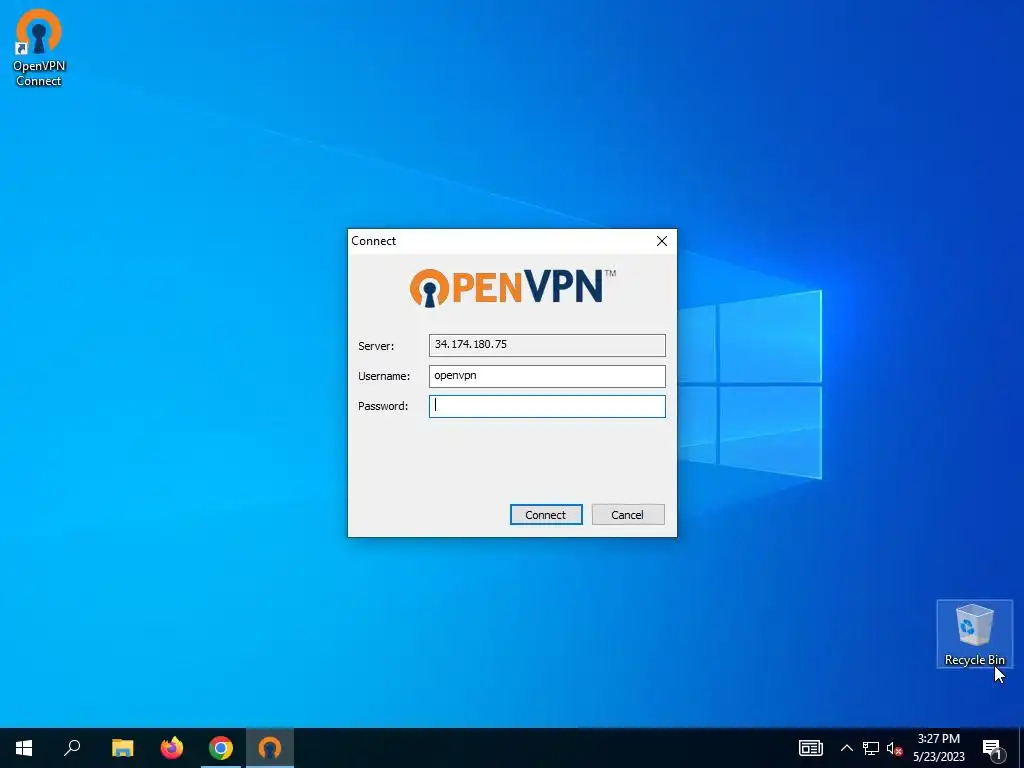This screenshot has height=768, width=1024.
Task: Show hidden system tray icons
Action: coord(846,748)
